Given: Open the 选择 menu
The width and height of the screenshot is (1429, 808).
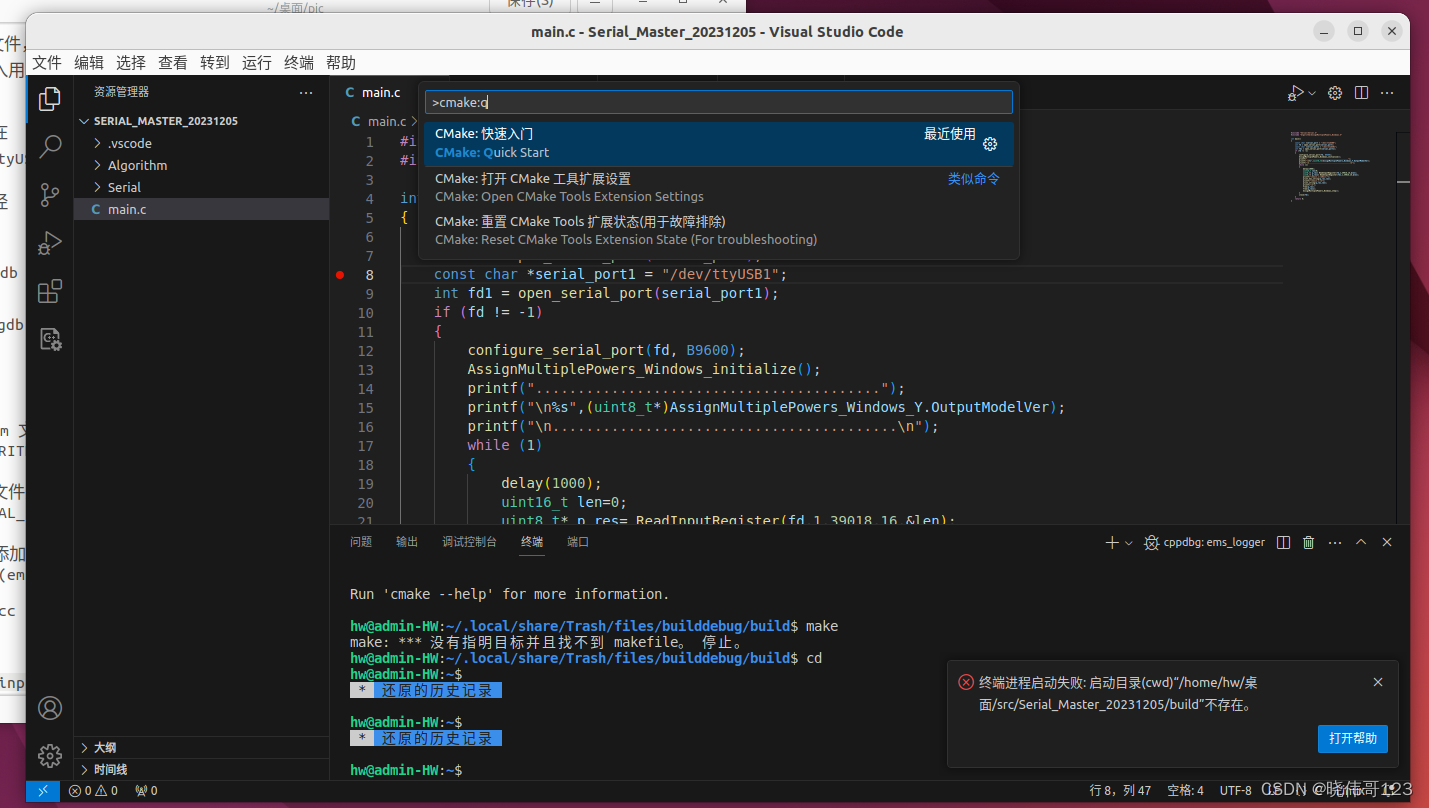Looking at the screenshot, I should 131,62.
